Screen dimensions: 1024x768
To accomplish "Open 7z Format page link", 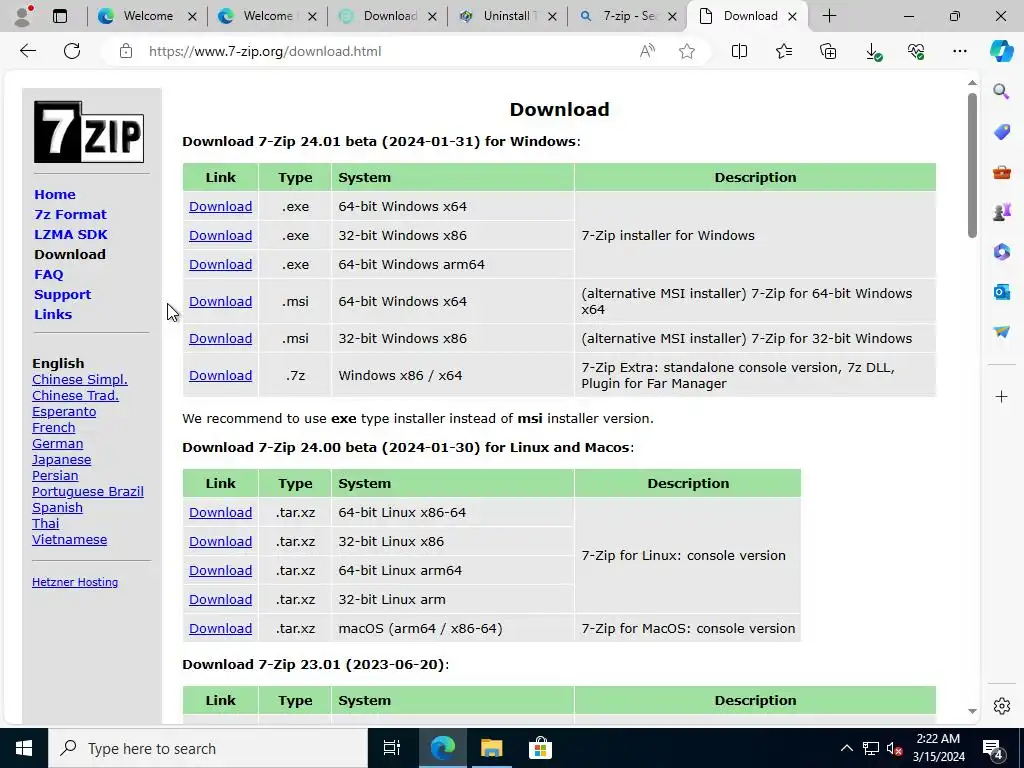I will click(x=71, y=214).
